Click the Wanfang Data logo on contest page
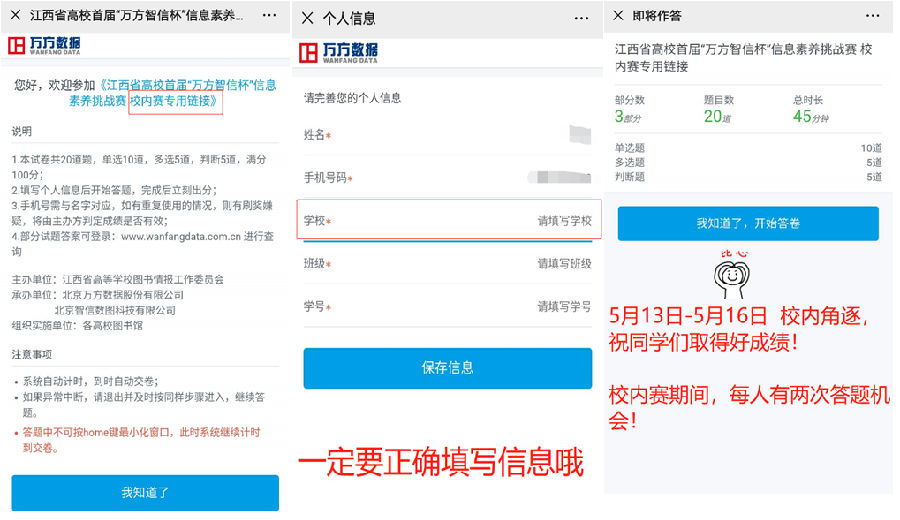The height and width of the screenshot is (520, 900). pyautogui.click(x=44, y=45)
